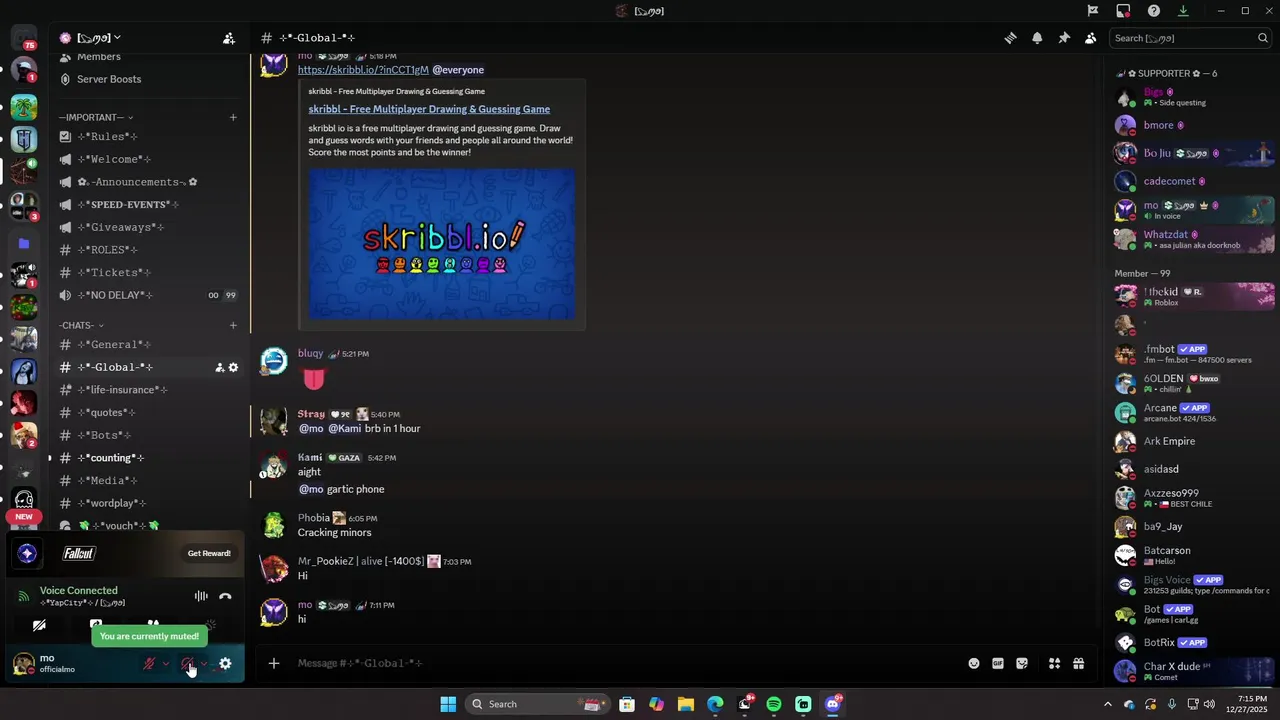Toggle noise suppression waveform icon

click(x=201, y=596)
